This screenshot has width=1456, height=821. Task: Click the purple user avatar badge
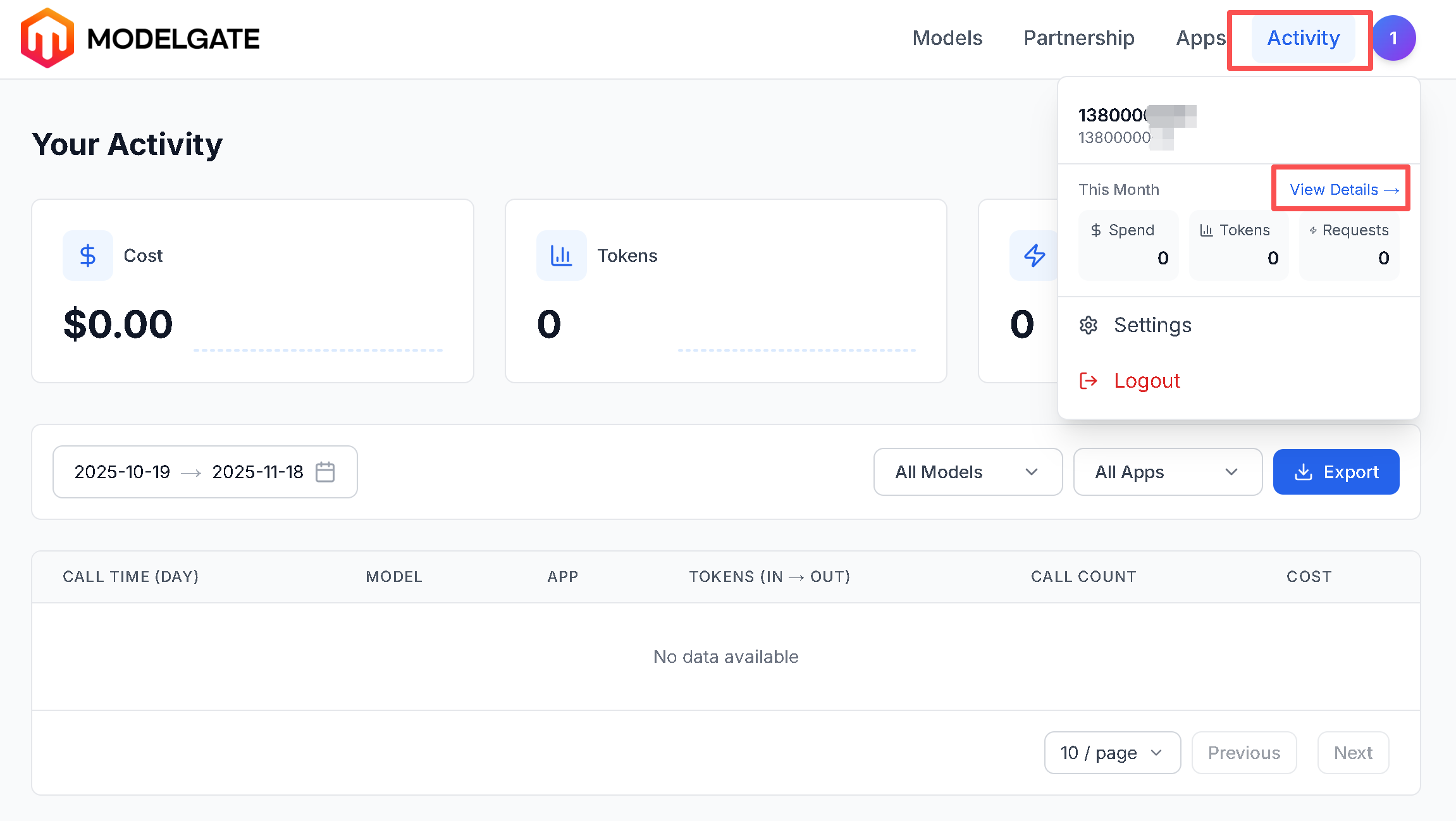click(1393, 38)
